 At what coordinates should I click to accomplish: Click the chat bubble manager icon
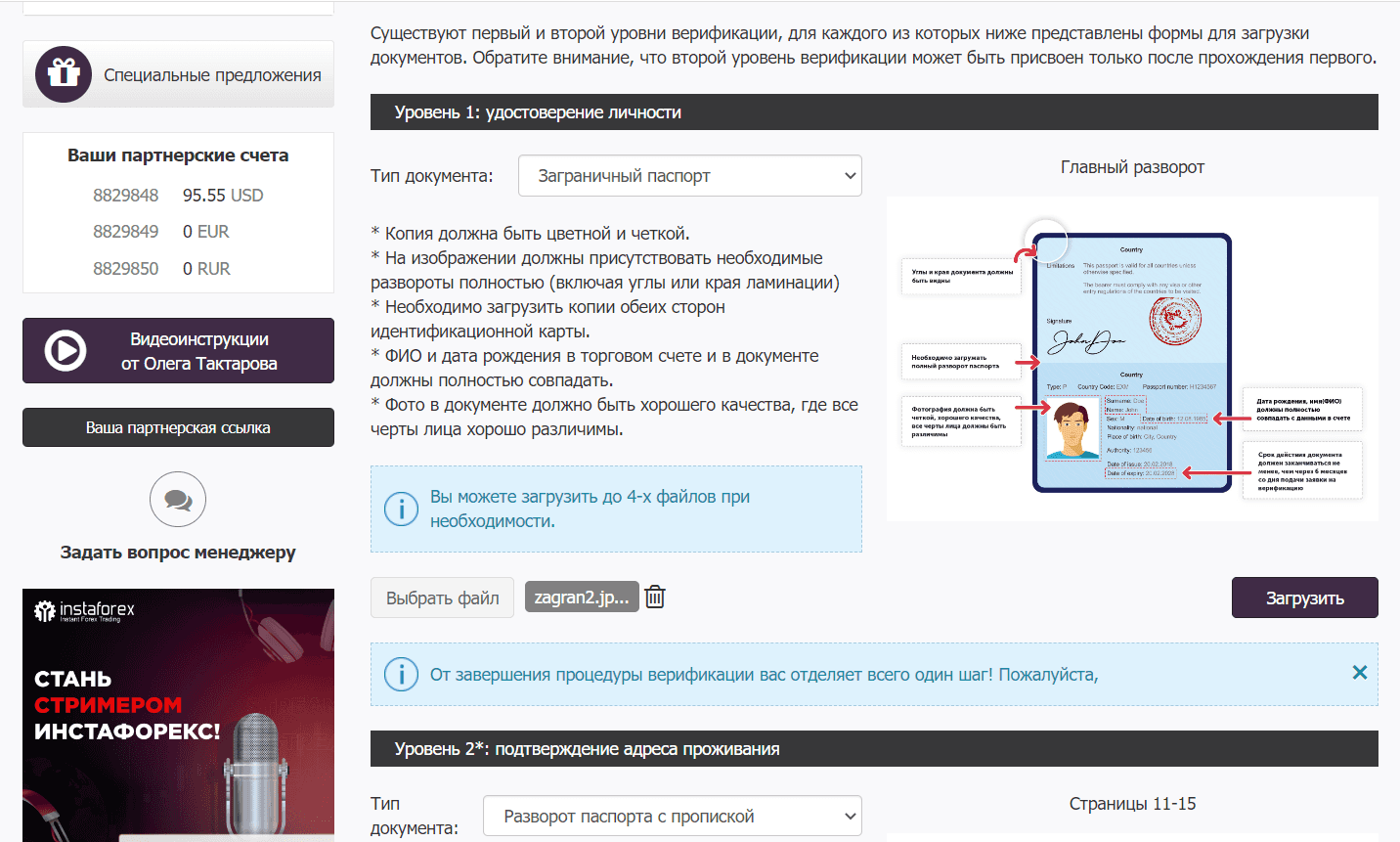[178, 500]
